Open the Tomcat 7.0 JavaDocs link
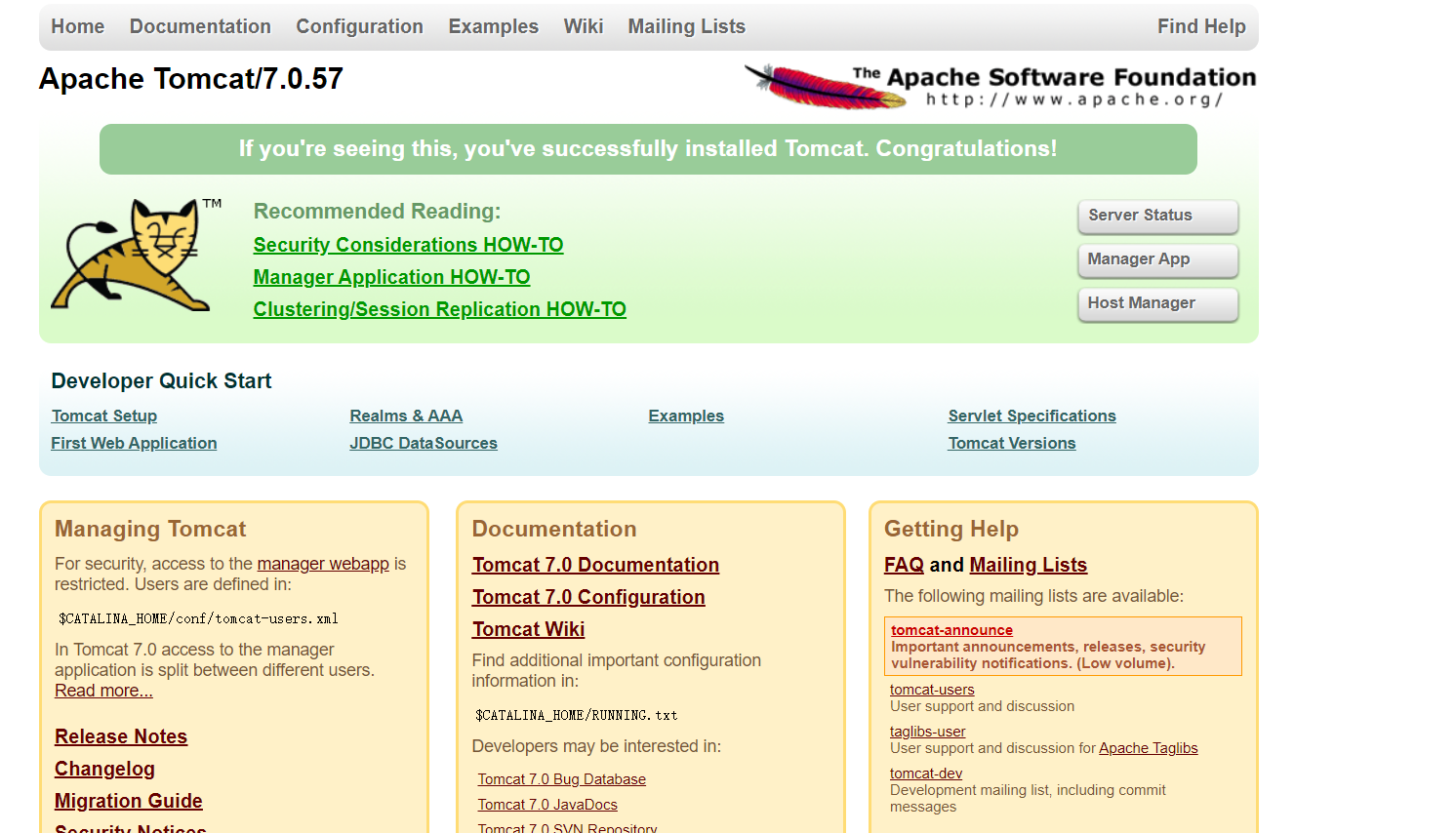This screenshot has height=833, width=1456. [547, 805]
